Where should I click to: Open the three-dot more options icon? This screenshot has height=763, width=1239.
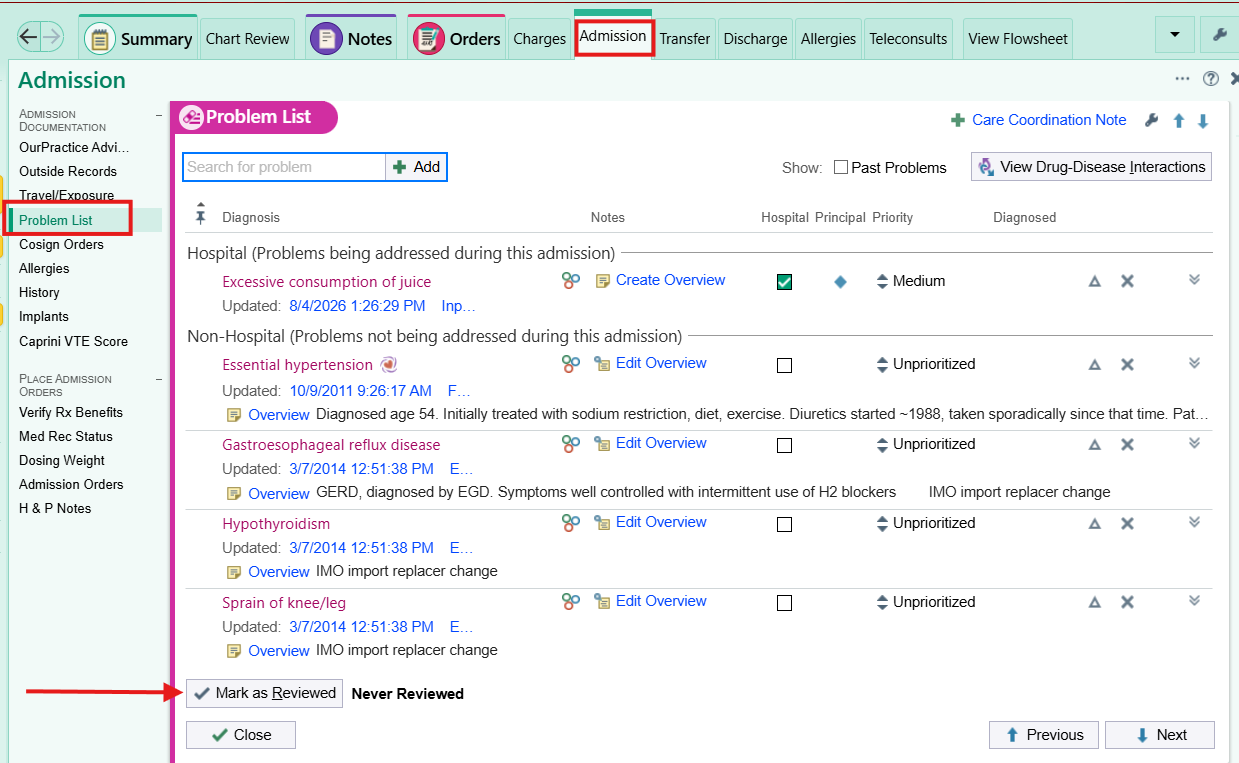pyautogui.click(x=1182, y=79)
